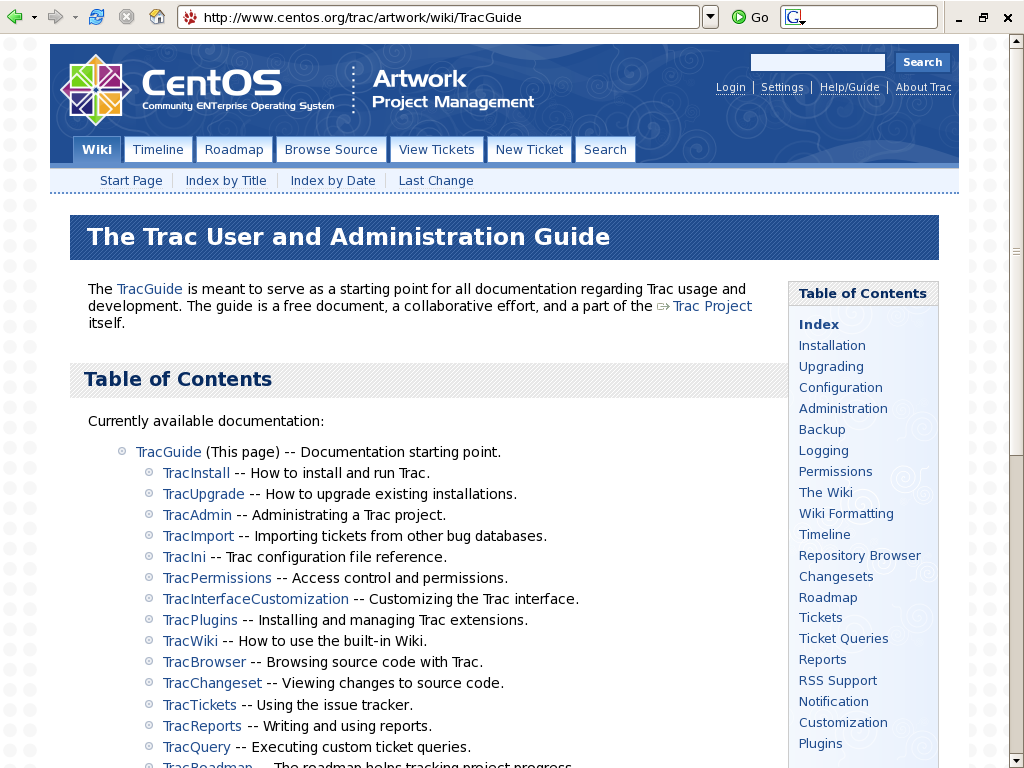
Task: Open Index by Date
Action: [x=333, y=181]
